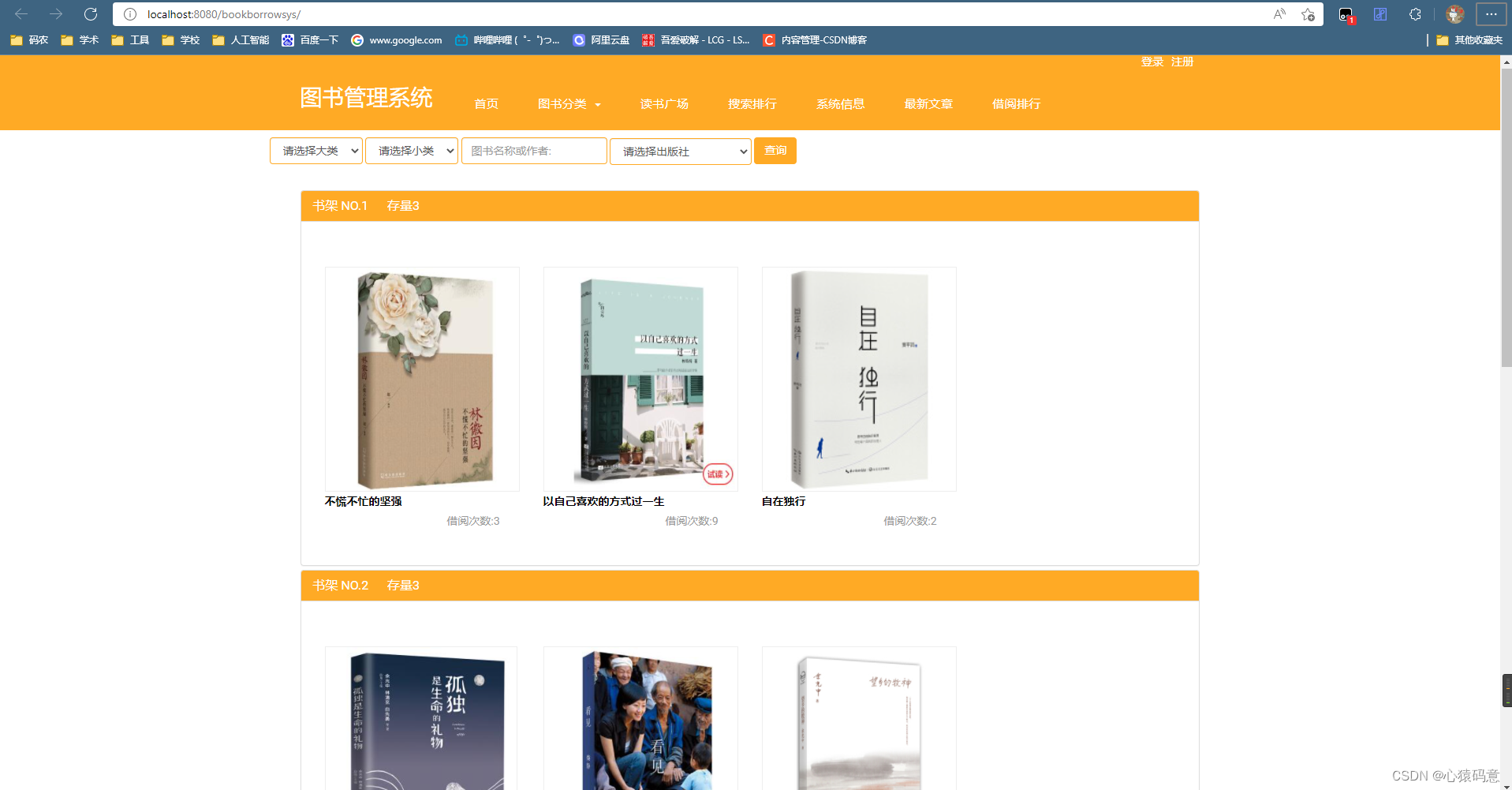Click the 借阅次数:9 text

(x=691, y=521)
